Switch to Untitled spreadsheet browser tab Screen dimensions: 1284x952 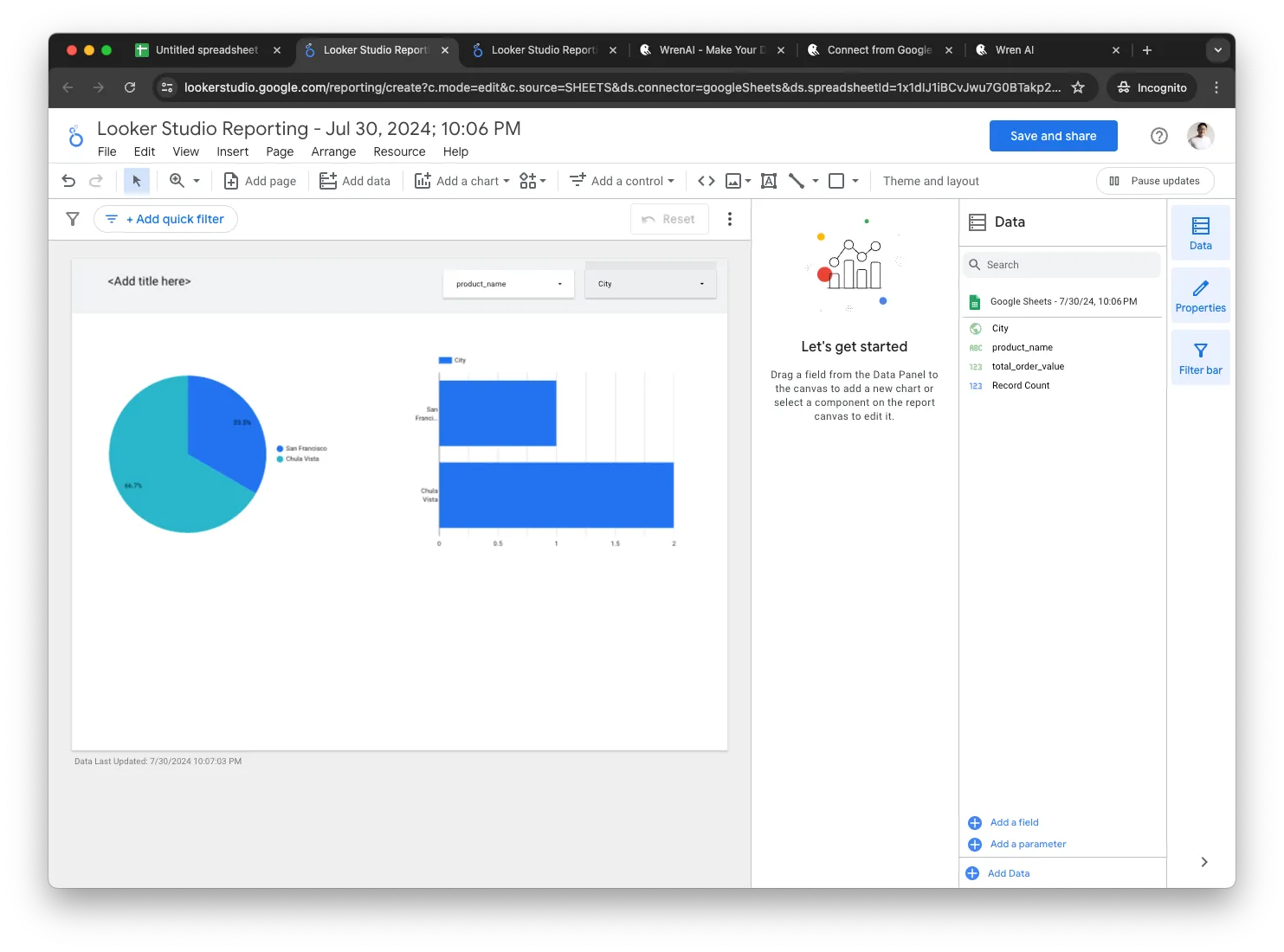pos(208,50)
